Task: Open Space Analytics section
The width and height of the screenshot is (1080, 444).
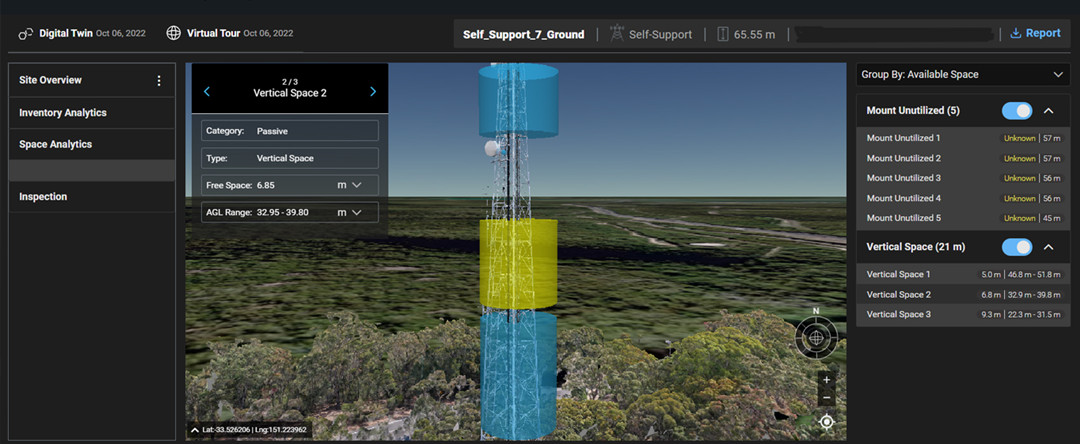Action: [x=92, y=145]
